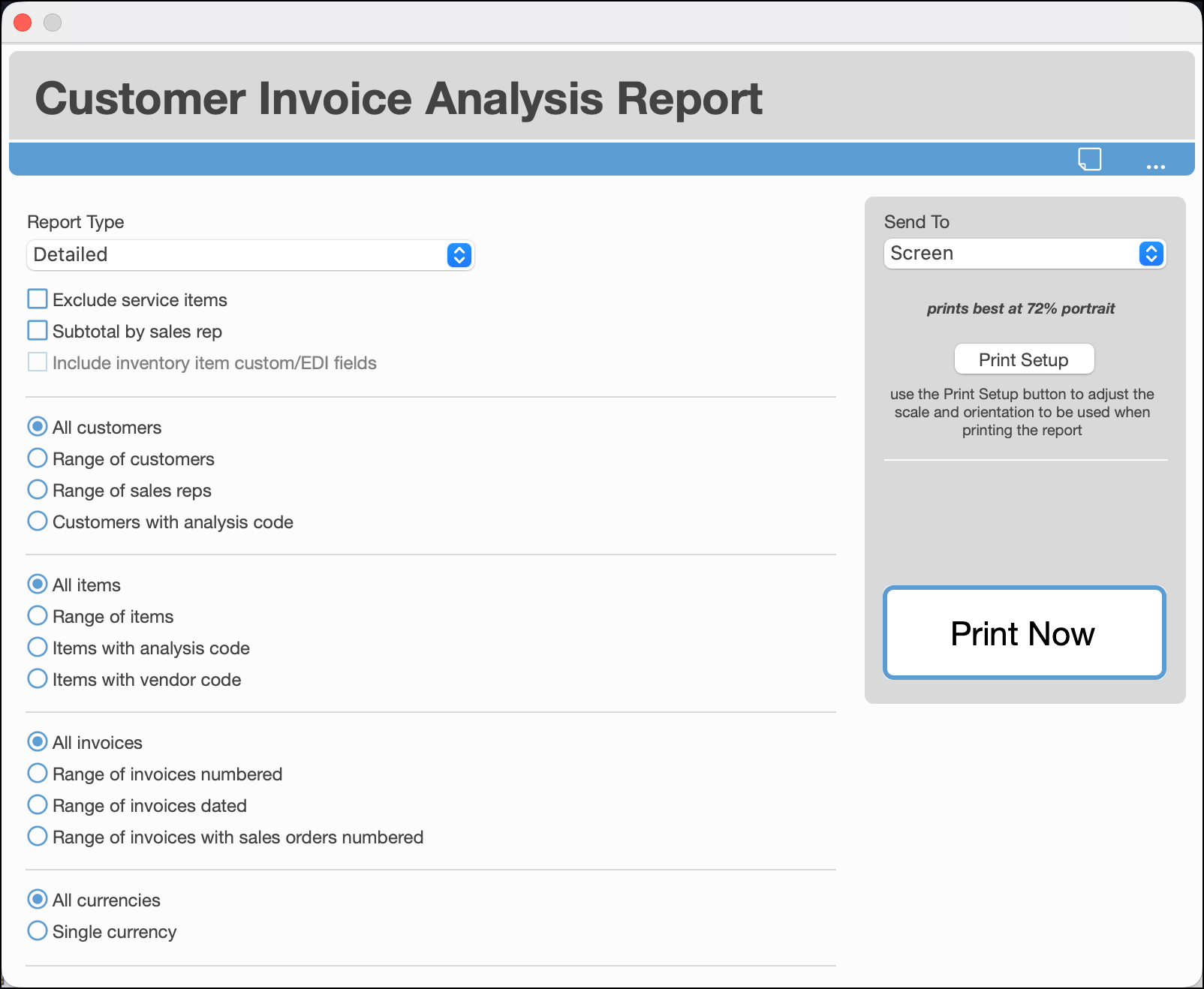Viewport: 1204px width, 989px height.
Task: Select Range of sales reps
Action: (38, 490)
